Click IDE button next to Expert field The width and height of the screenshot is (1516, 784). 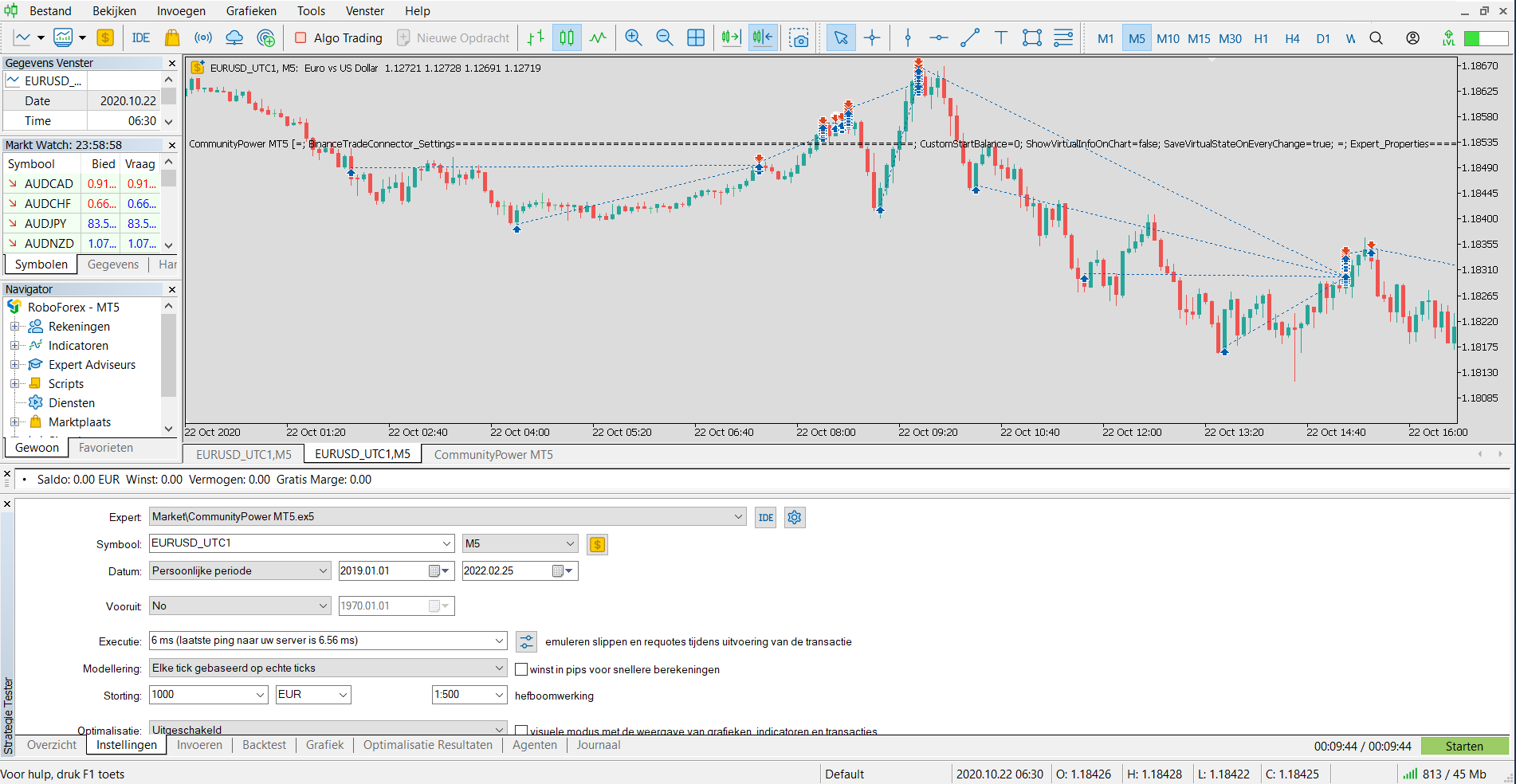click(x=766, y=517)
